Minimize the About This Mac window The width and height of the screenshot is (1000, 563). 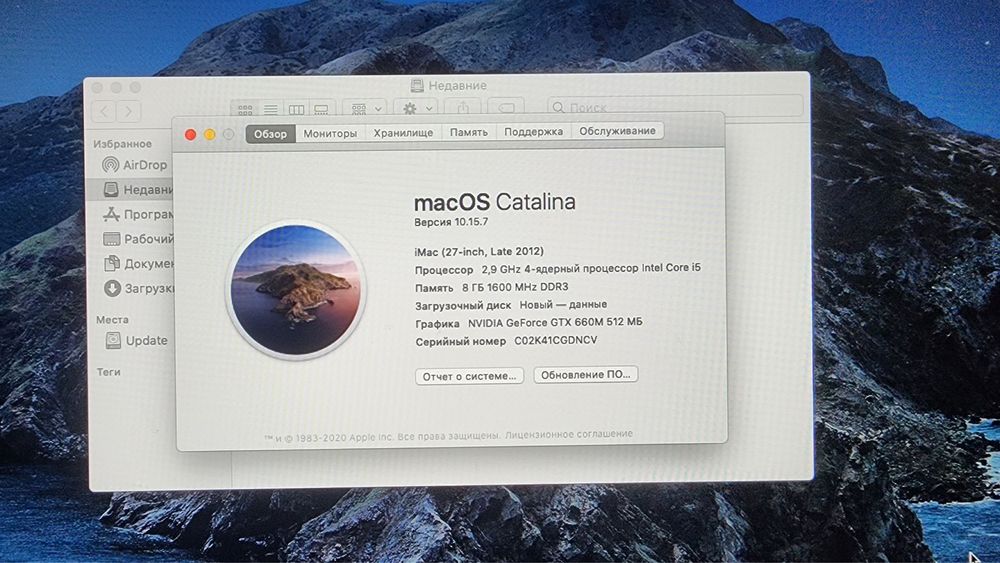click(x=210, y=135)
